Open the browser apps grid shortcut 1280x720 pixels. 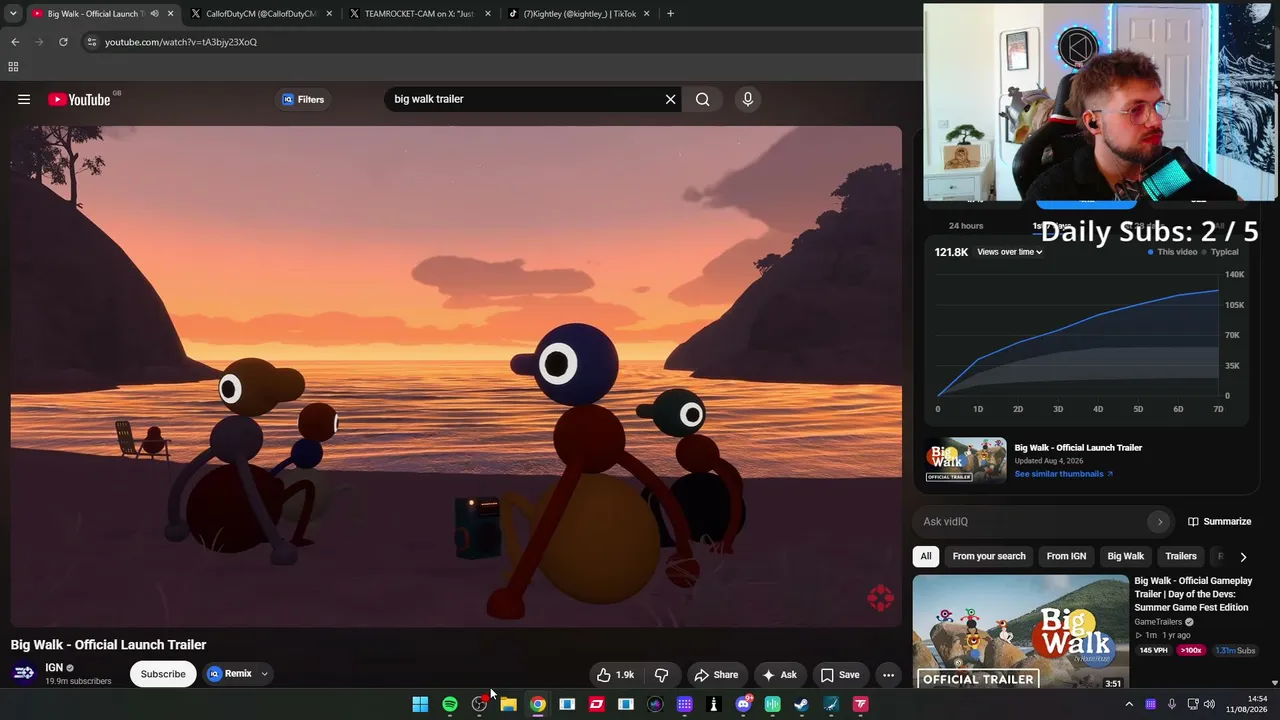click(13, 67)
